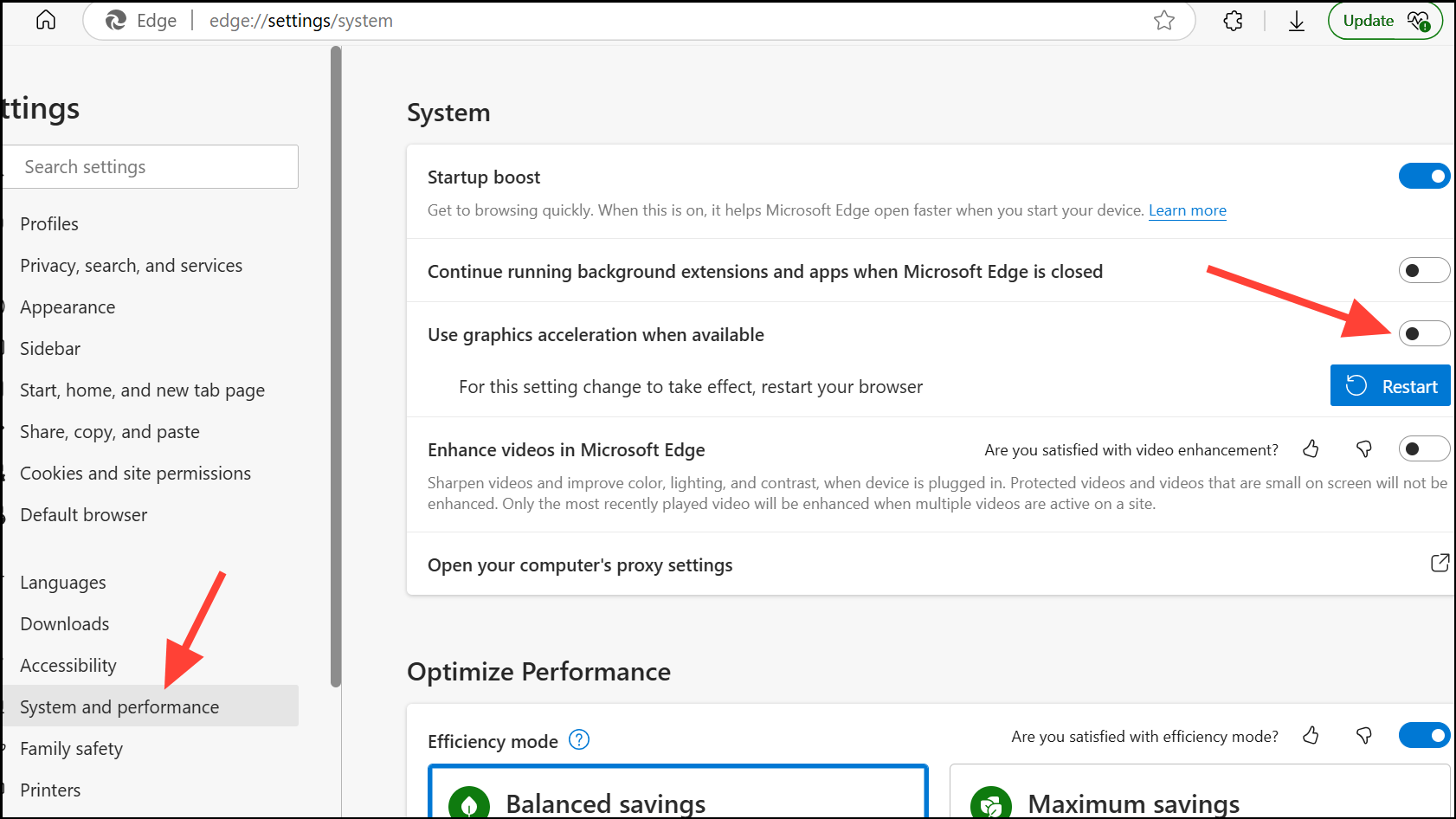Thumbs up the efficiency mode feature
Image resolution: width=1456 pixels, height=819 pixels.
(x=1311, y=736)
